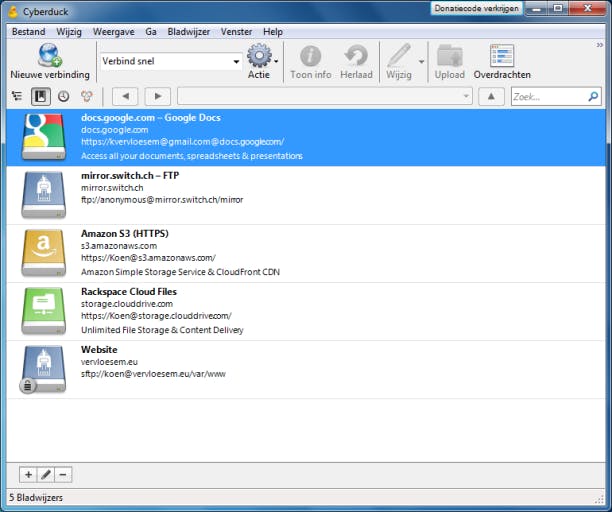612x512 pixels.
Task: Open the Wijzig editor dropdown arrow
Action: click(421, 61)
